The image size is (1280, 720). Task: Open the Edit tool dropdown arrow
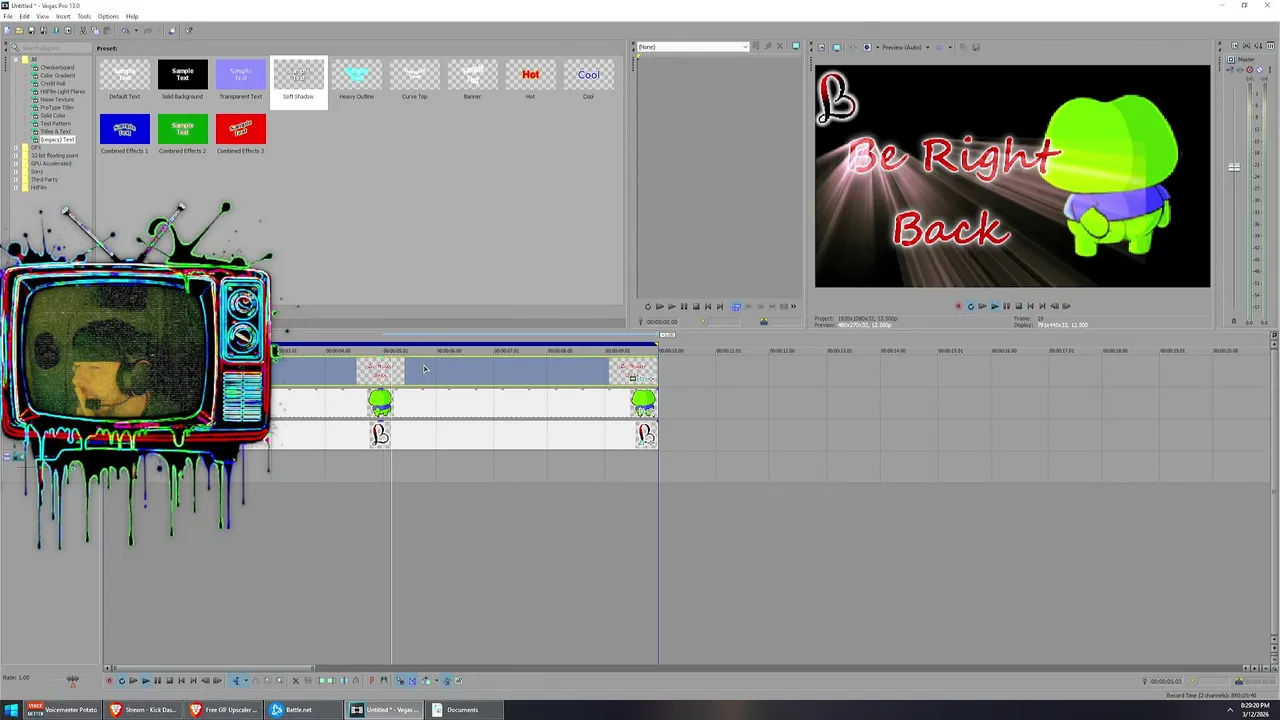[x=246, y=681]
